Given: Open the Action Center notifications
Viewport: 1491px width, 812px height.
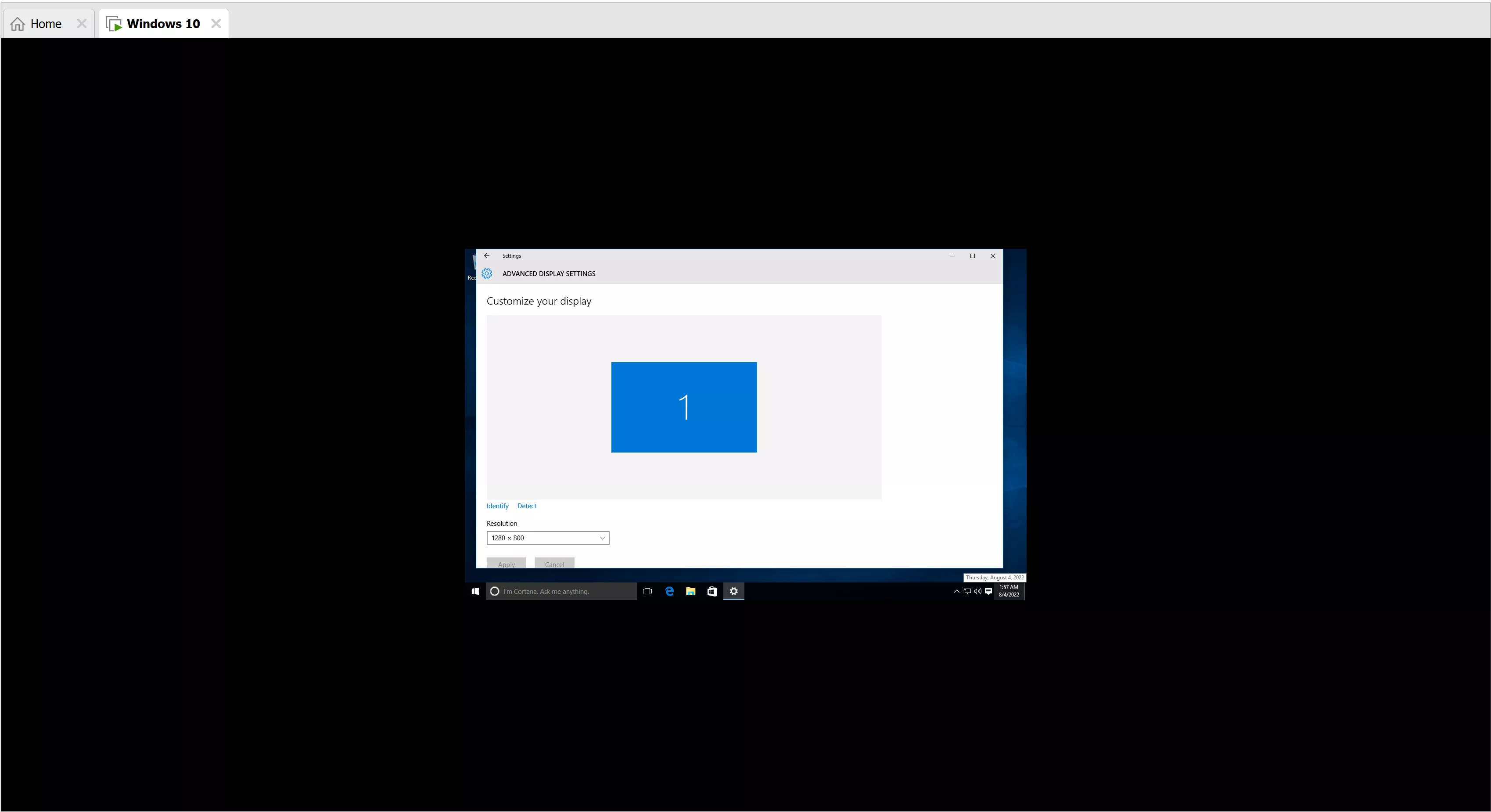Looking at the screenshot, I should (988, 592).
